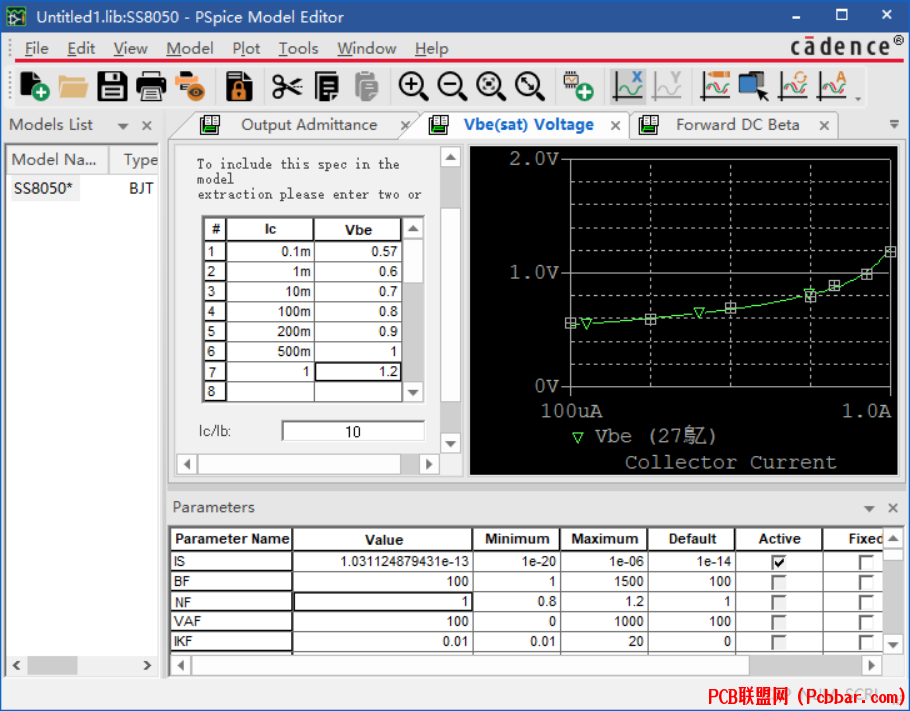Click the Parameters horizontal scrollbar right arrow
The height and width of the screenshot is (711, 910).
871,665
